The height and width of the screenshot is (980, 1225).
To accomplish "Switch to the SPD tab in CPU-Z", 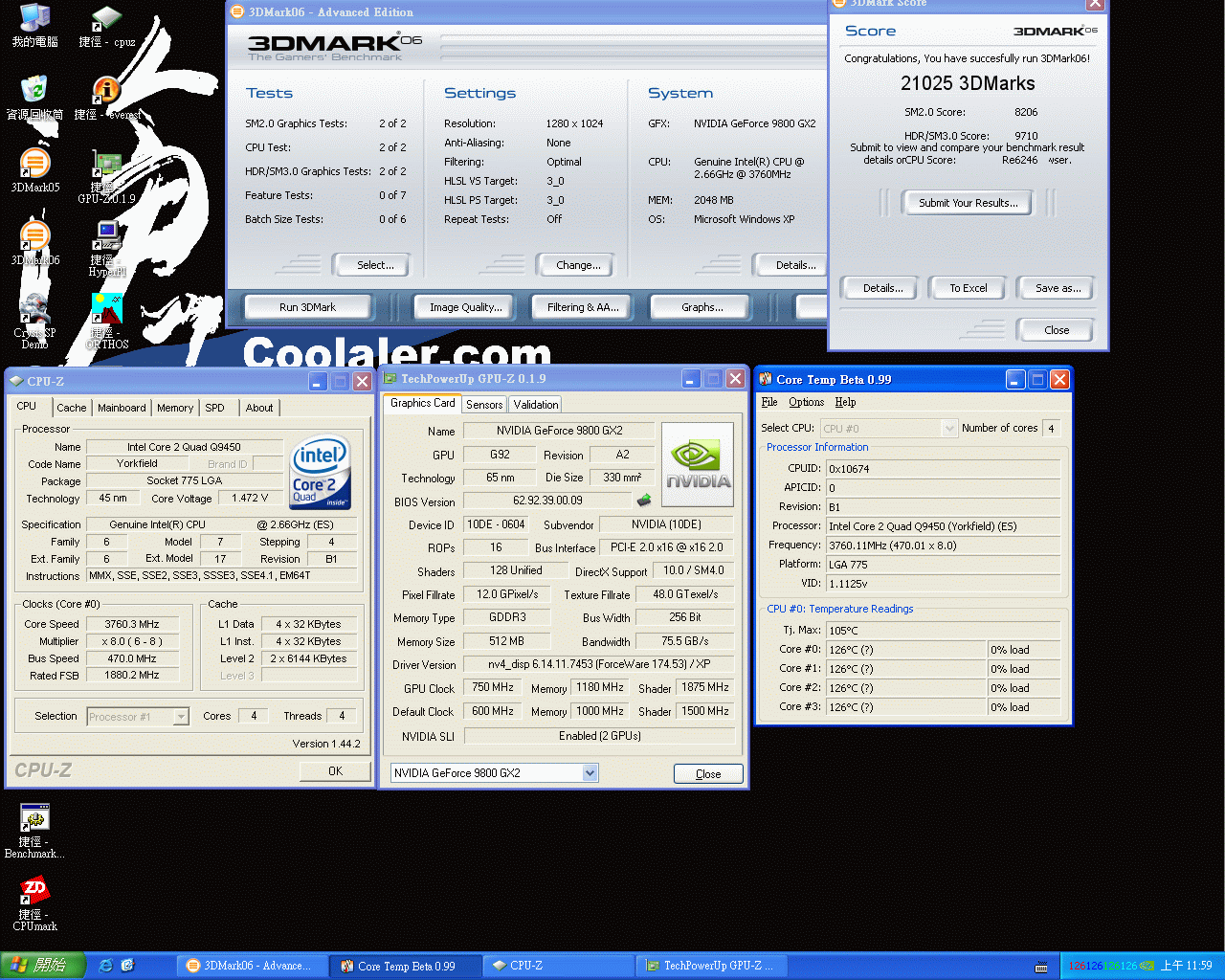I will point(215,408).
